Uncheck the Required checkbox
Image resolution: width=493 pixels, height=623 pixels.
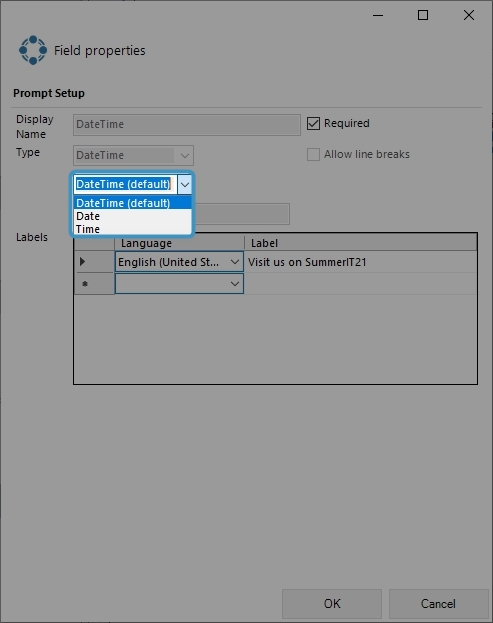click(x=313, y=124)
